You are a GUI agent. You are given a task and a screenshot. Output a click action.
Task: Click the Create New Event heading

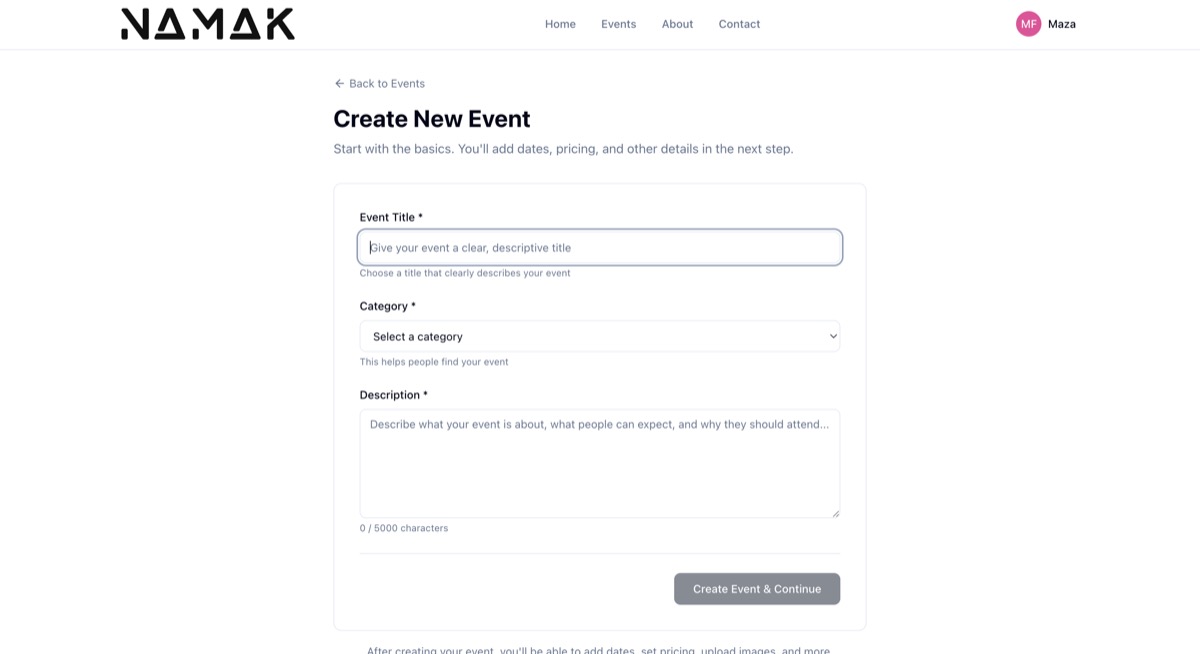pos(432,119)
